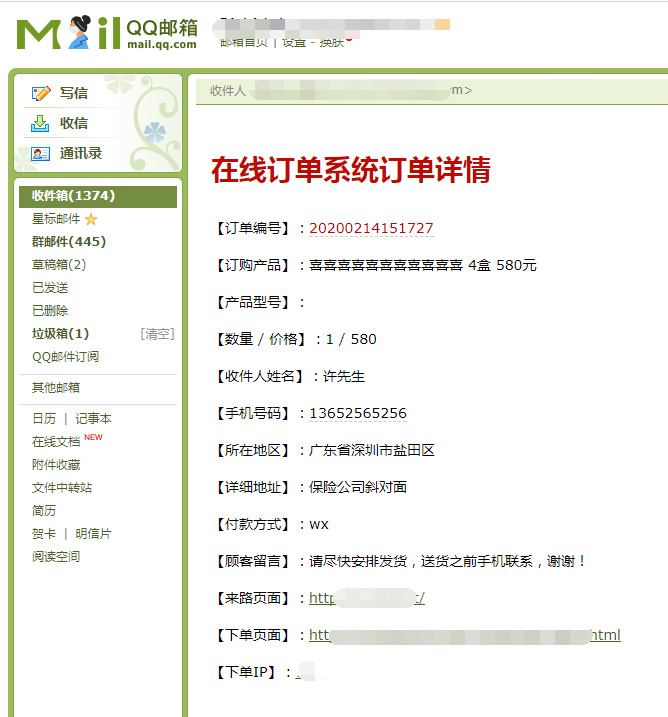Open the 草稿箱(2) drafts folder
Image resolution: width=668 pixels, height=717 pixels.
pos(59,265)
